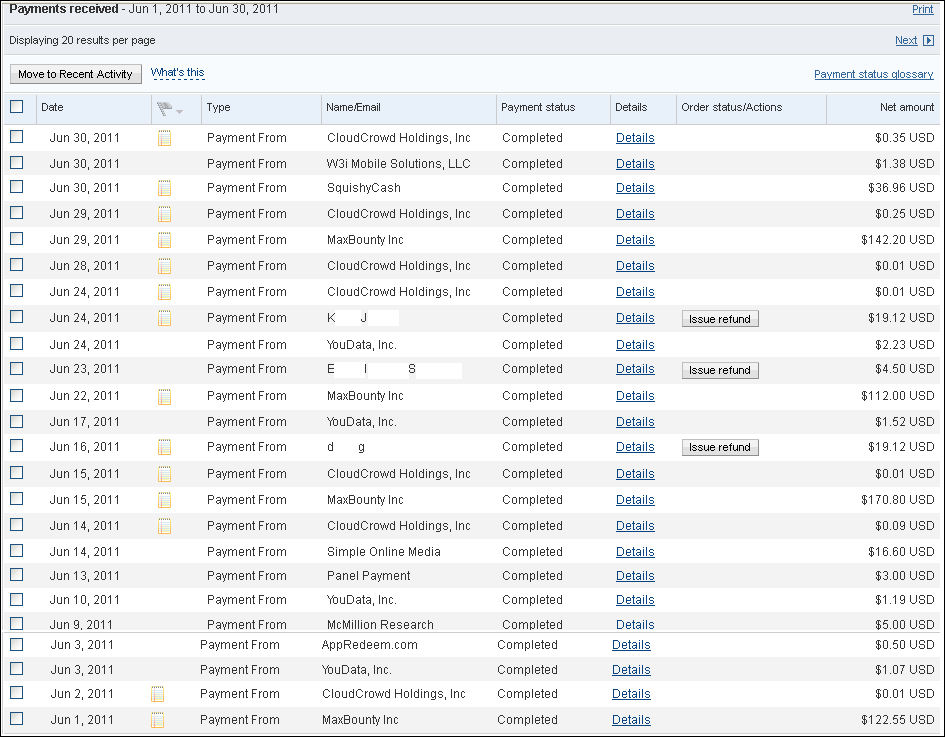Tick the select-all checkbox in table header
The width and height of the screenshot is (945, 737).
point(17,107)
